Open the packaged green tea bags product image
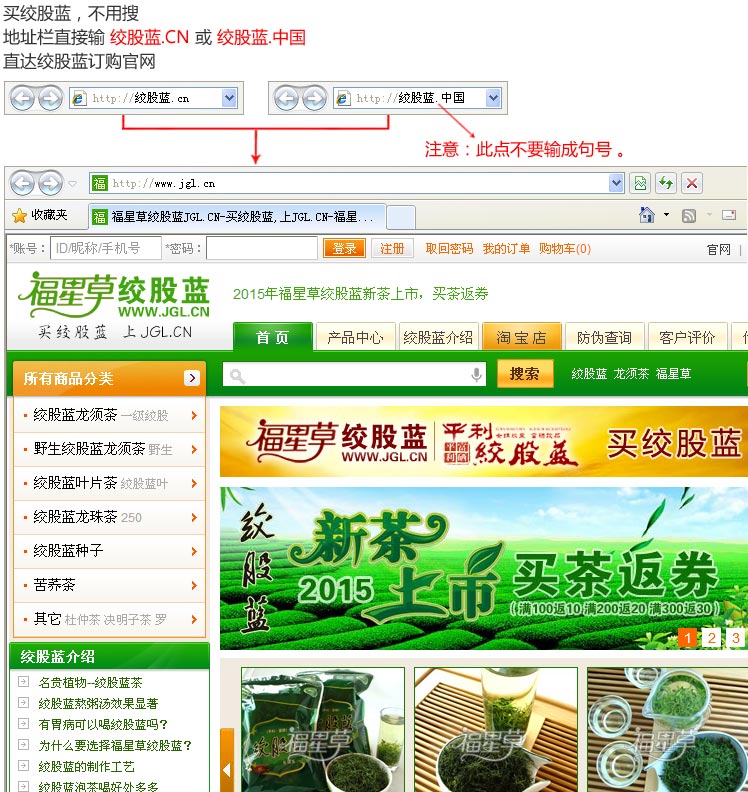Image resolution: width=748 pixels, height=792 pixels. (x=323, y=730)
